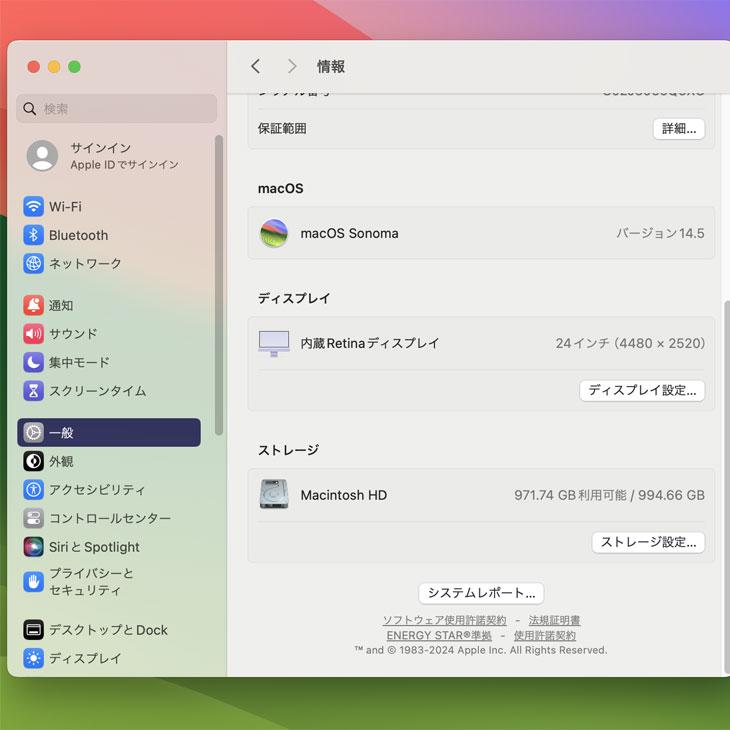Open 法規証明書 link

[554, 620]
